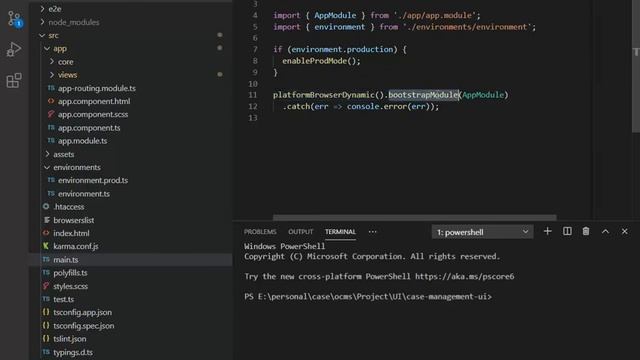This screenshot has width=640, height=360.
Task: Switch to the OUTPUT tab
Action: [x=300, y=231]
